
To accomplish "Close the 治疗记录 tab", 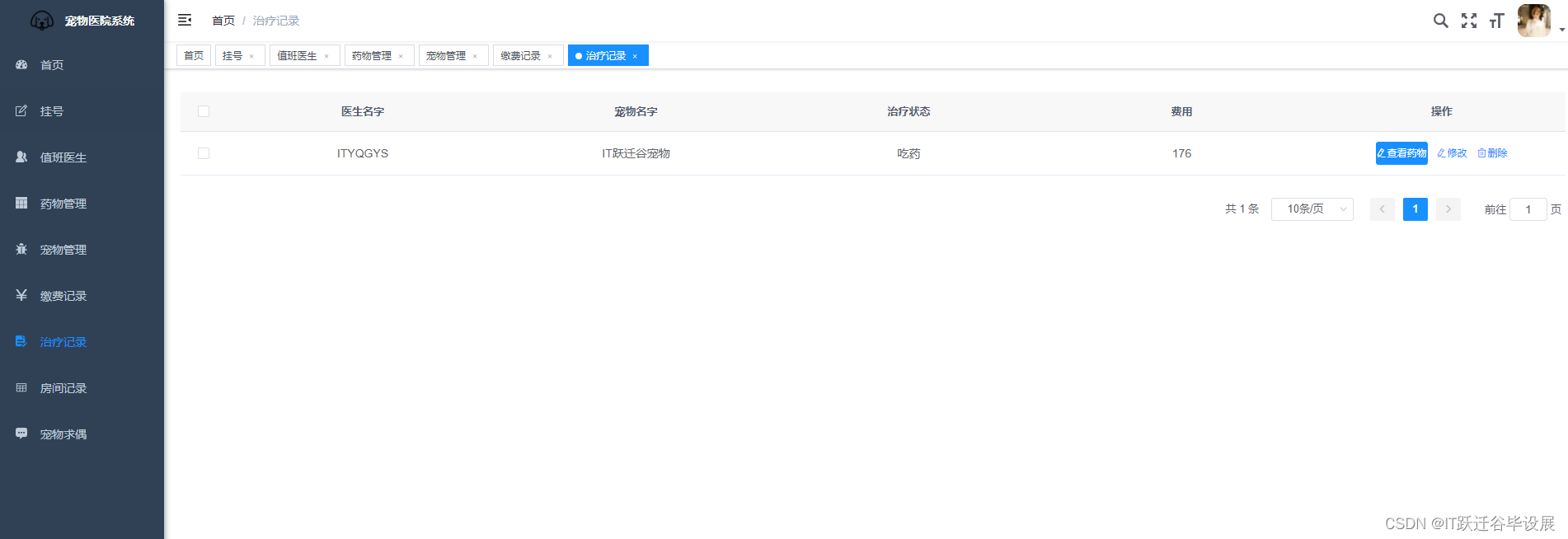I will click(635, 56).
